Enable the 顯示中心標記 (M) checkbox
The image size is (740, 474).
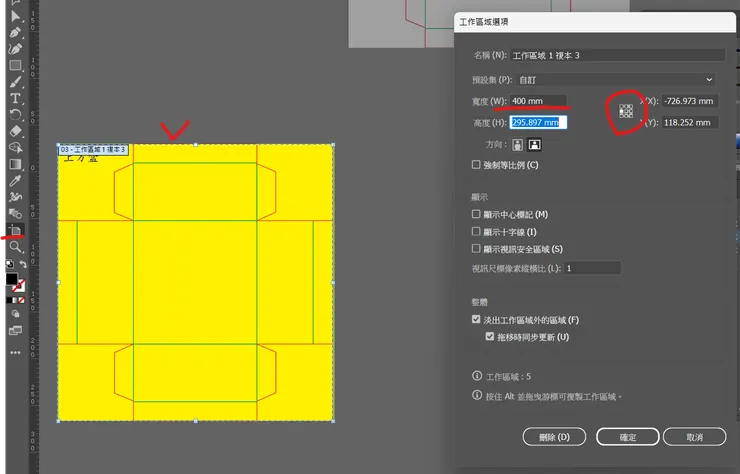(476, 214)
